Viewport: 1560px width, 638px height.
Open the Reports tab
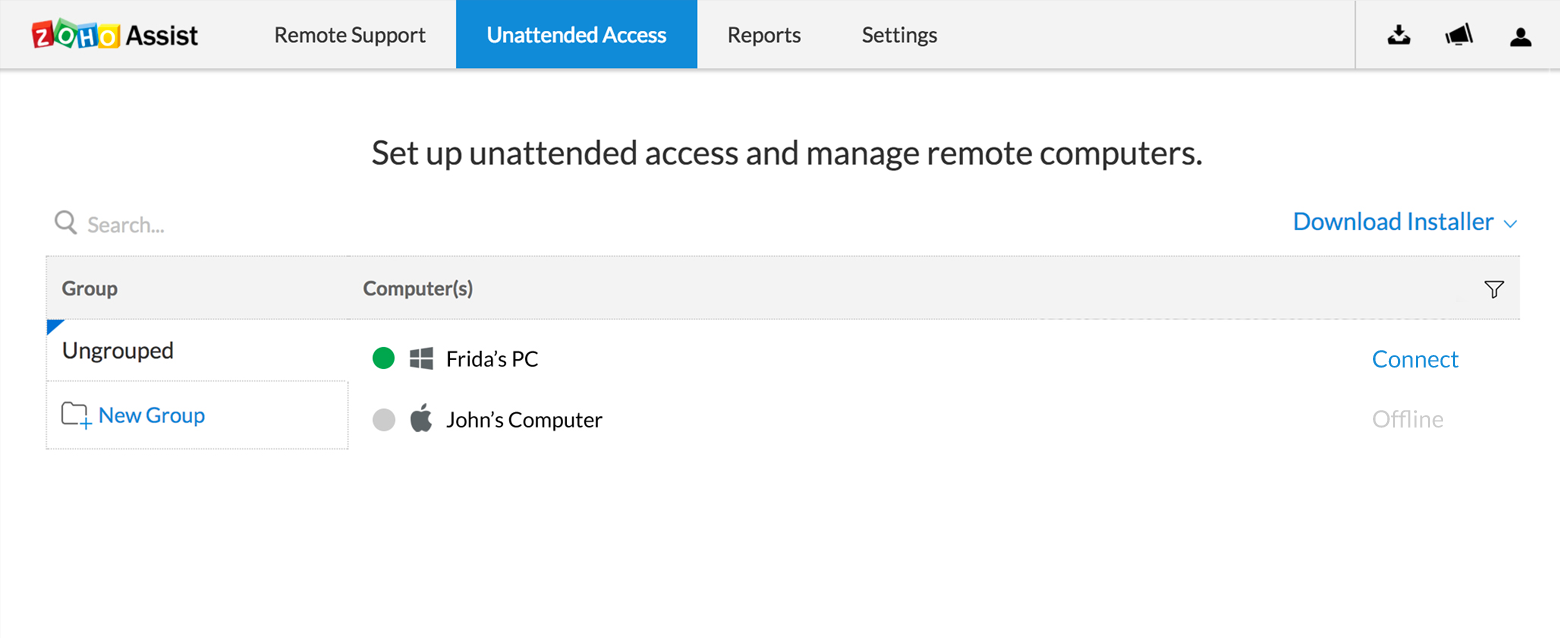tap(764, 35)
